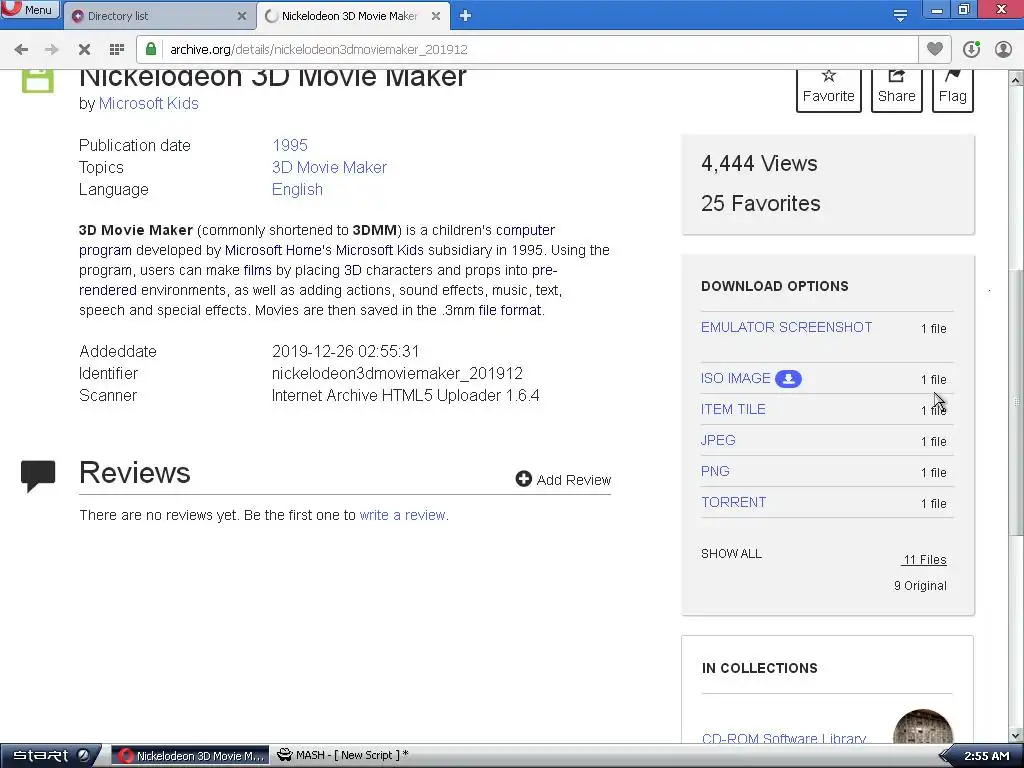Screen dimensions: 1024x768
Task: Click the 2019-12-26 02:55:31 added date
Action: click(345, 351)
